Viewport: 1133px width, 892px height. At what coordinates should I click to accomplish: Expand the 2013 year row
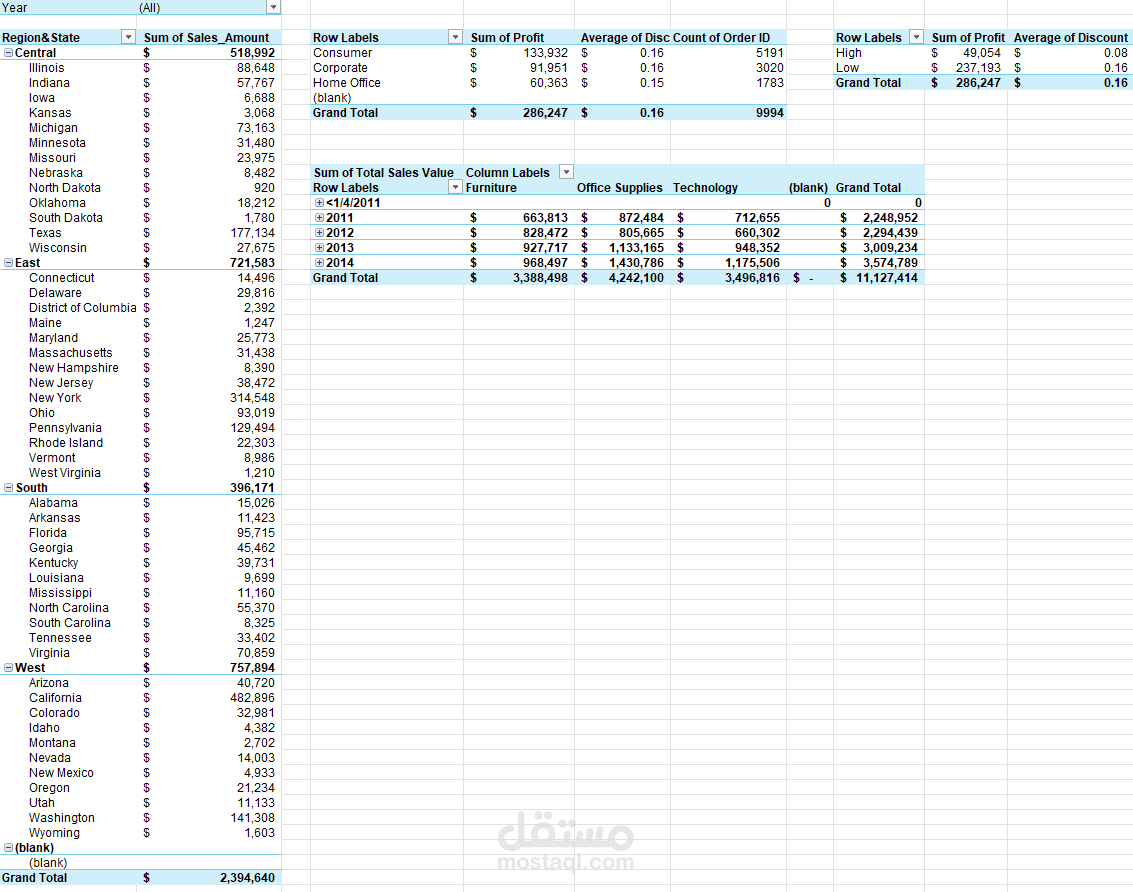point(319,248)
